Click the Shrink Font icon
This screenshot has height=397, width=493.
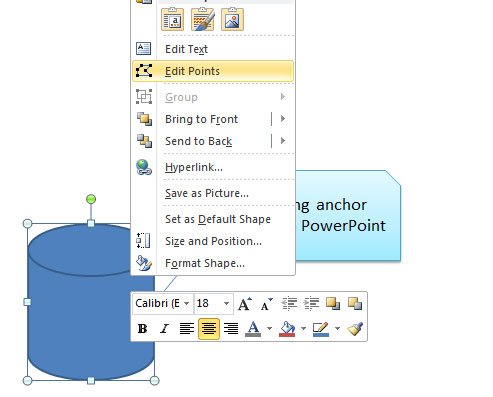pyautogui.click(x=266, y=304)
